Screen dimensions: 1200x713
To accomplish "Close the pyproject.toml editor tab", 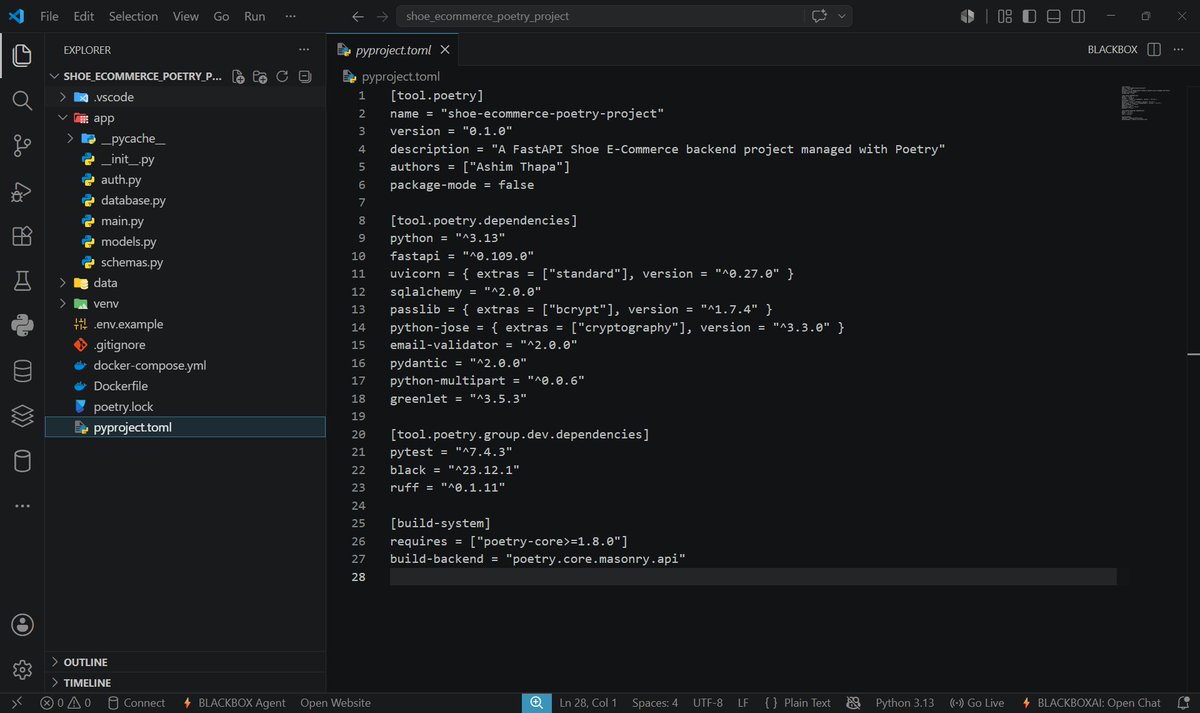I will (x=445, y=50).
